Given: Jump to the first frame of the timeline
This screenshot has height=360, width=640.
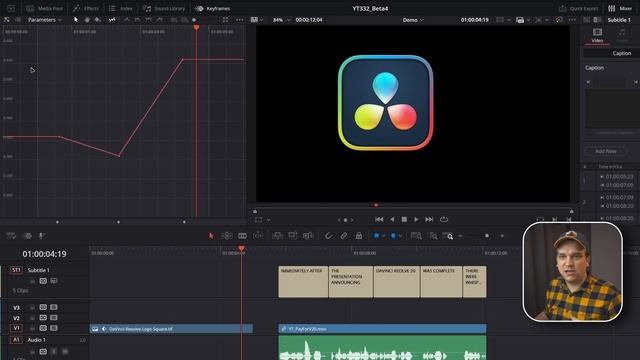Looking at the screenshot, I should [379, 219].
